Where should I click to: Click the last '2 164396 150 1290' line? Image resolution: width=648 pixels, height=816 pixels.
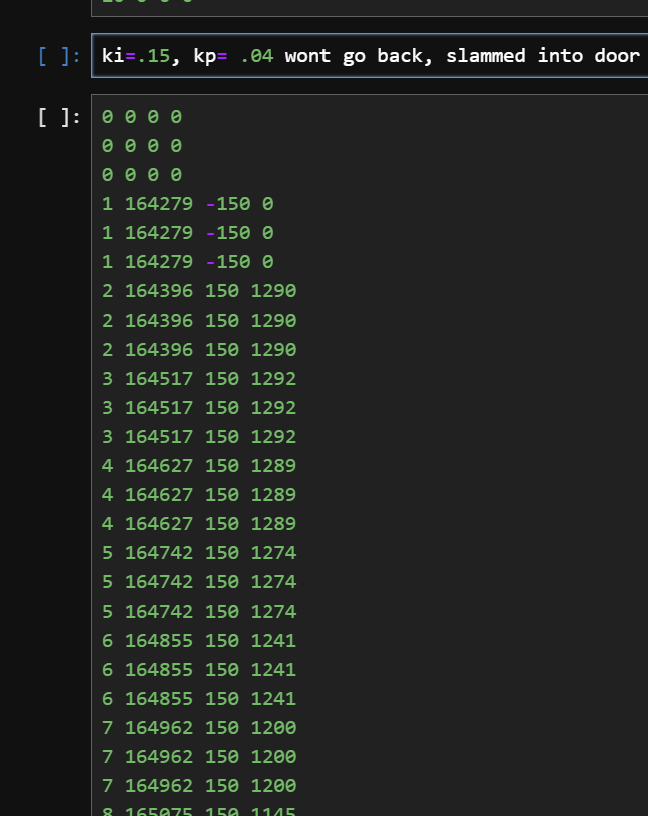[x=199, y=350]
